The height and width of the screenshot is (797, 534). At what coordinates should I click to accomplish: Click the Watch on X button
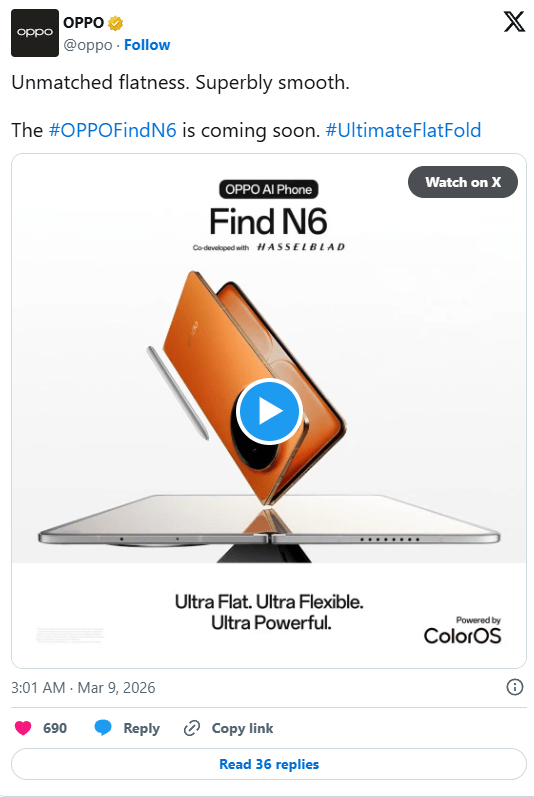coord(463,182)
